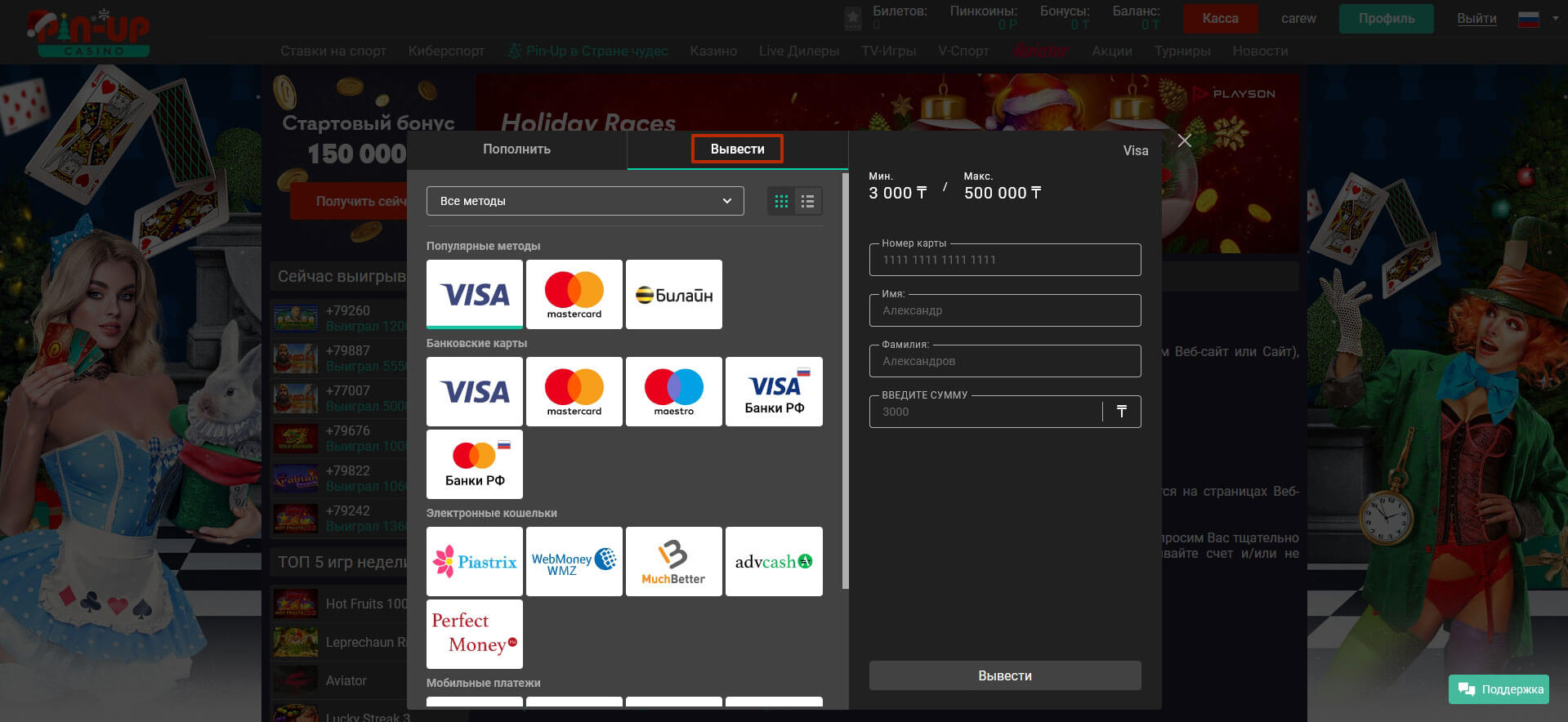
Task: Choose Beeline payment method
Action: click(x=673, y=294)
